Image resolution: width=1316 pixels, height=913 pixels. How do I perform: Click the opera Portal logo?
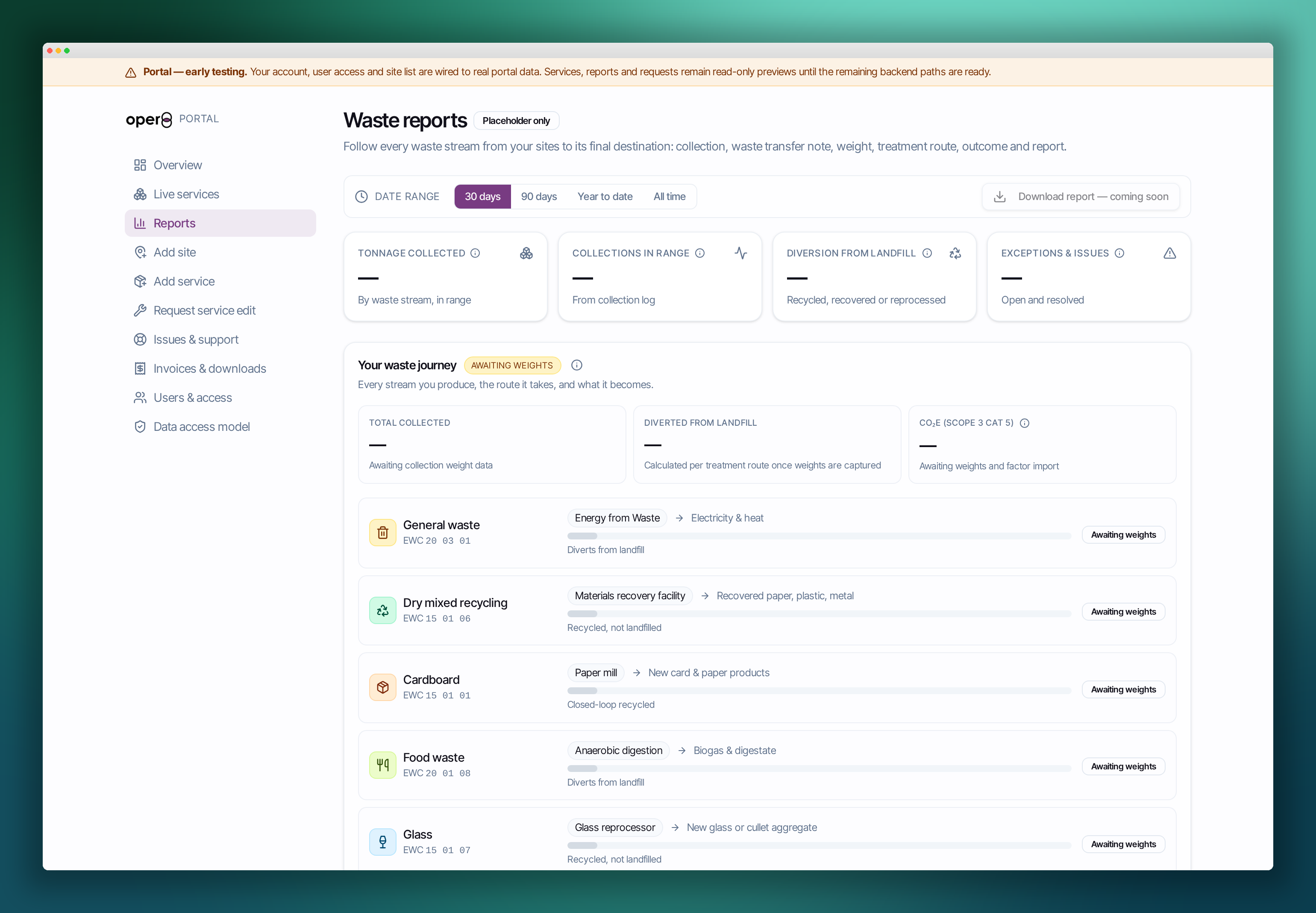[x=172, y=119]
